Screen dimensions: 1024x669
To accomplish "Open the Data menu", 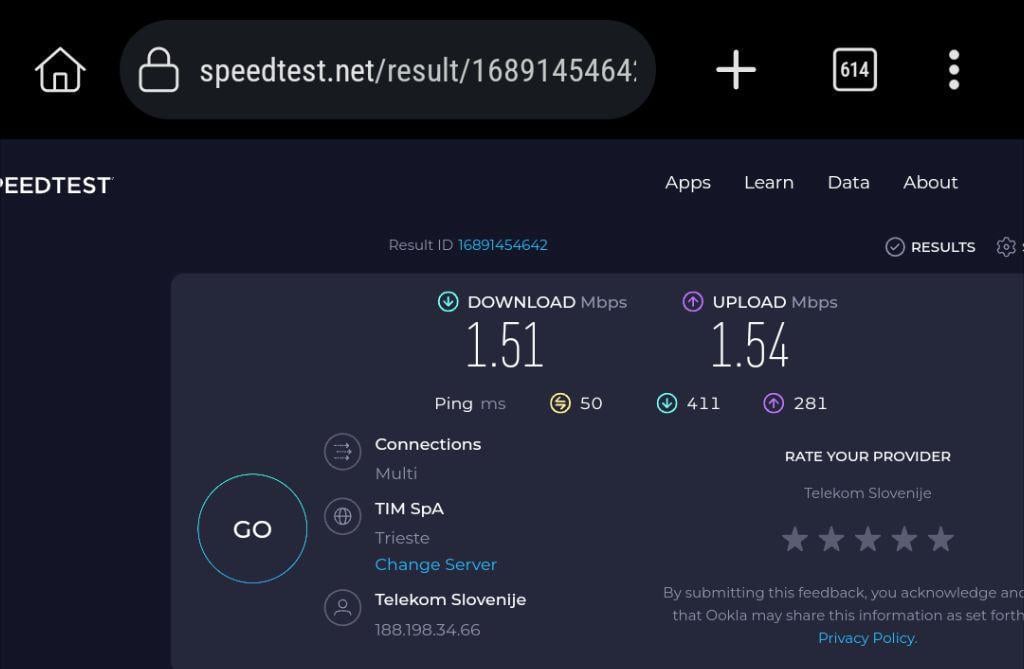I will [848, 182].
